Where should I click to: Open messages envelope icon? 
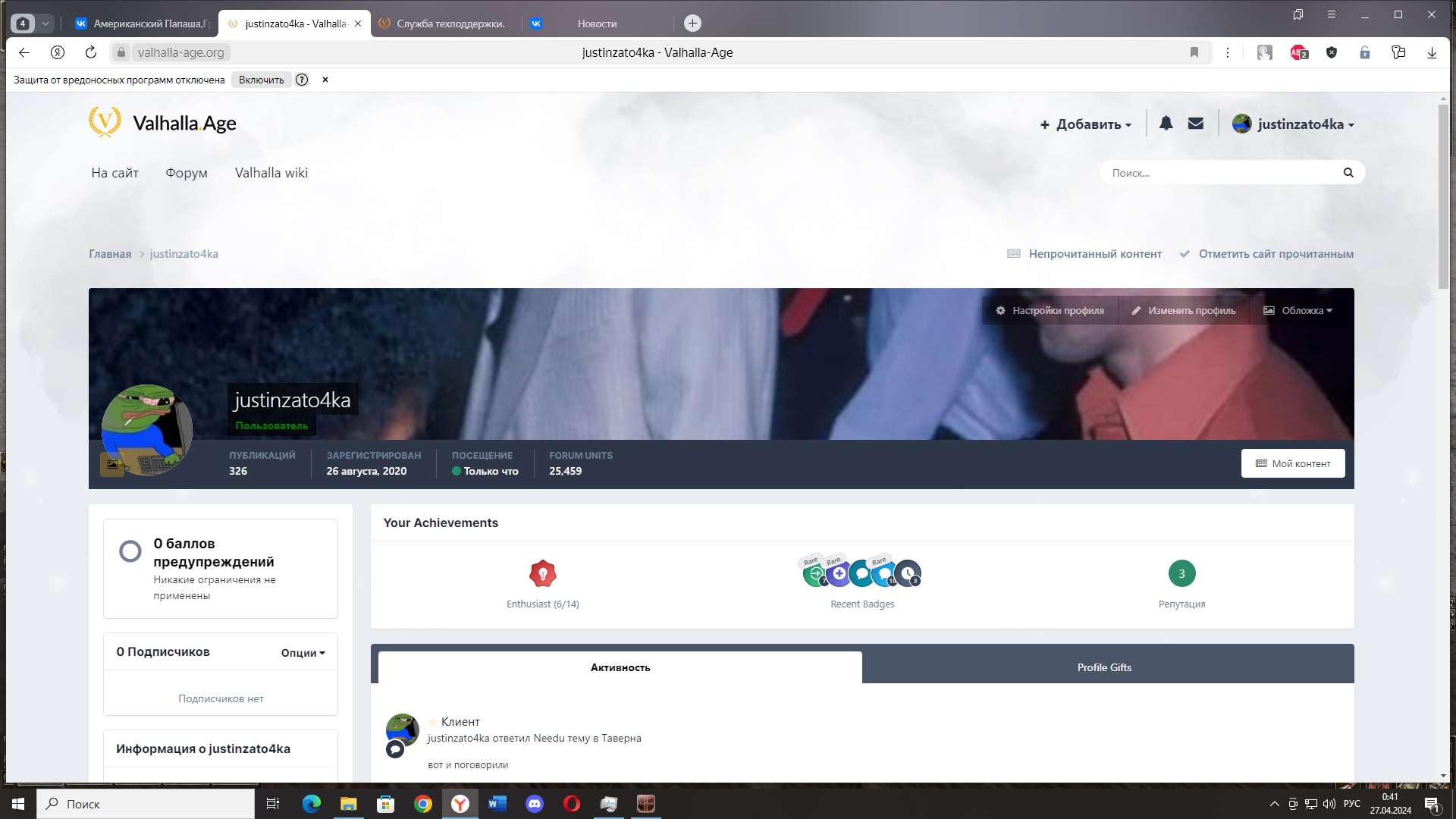click(1195, 124)
